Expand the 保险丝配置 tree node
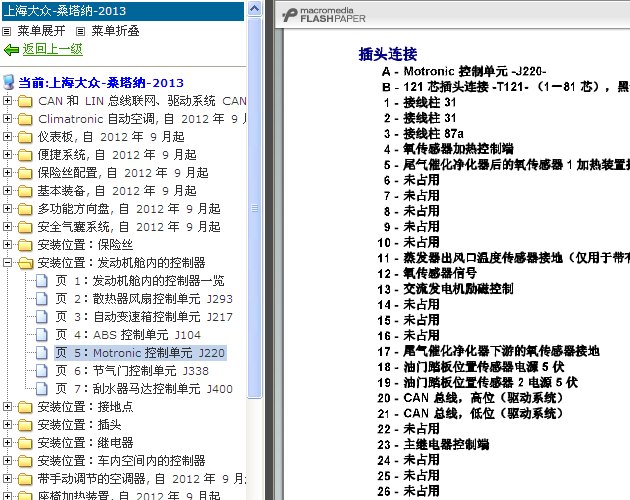 tap(7, 172)
